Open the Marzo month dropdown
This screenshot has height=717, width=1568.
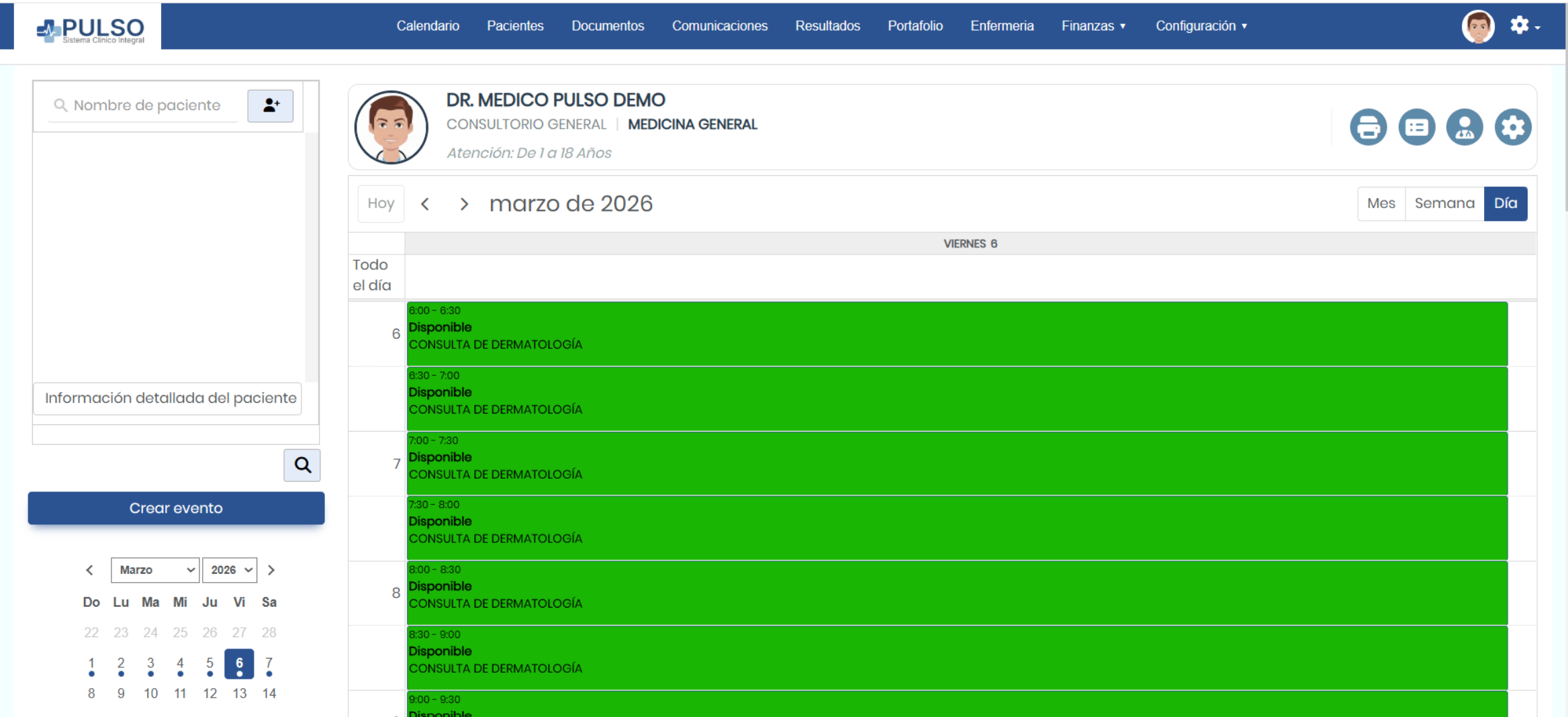(155, 570)
